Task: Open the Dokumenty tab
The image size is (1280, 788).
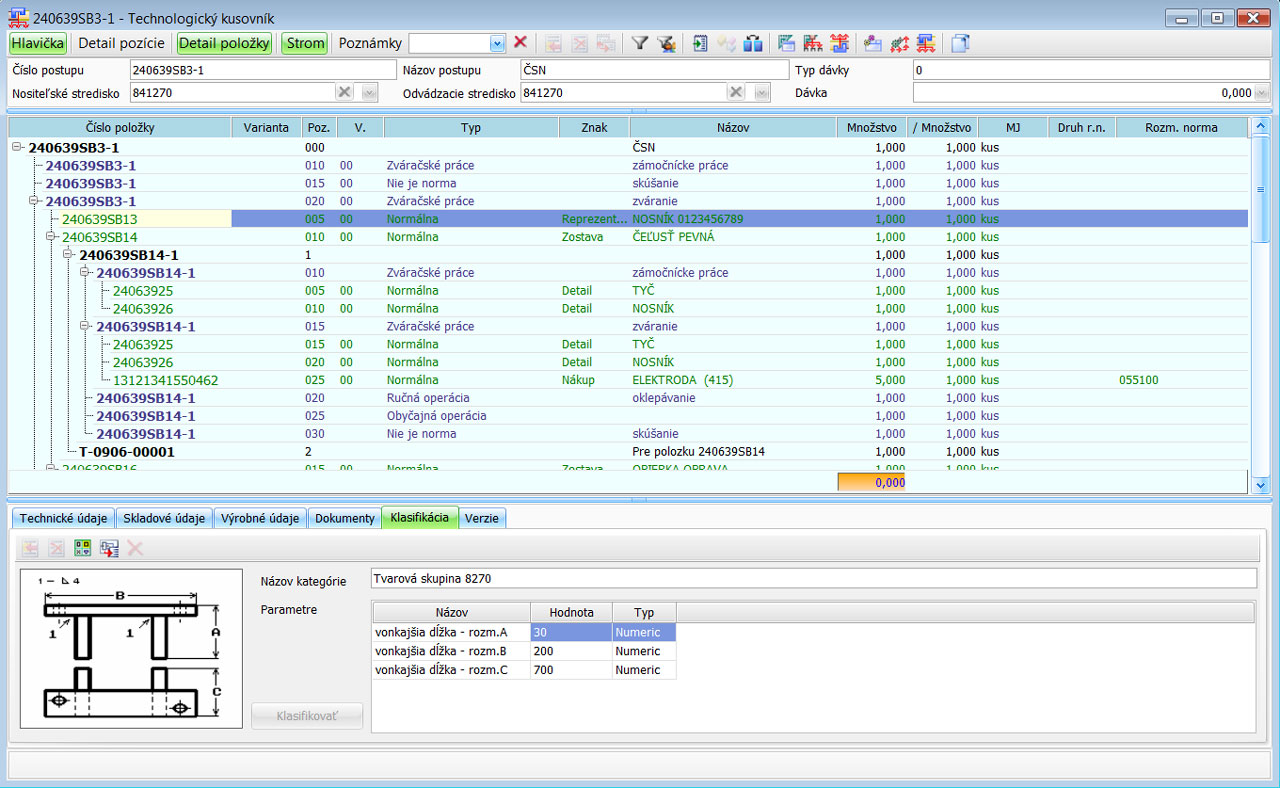Action: (x=344, y=518)
